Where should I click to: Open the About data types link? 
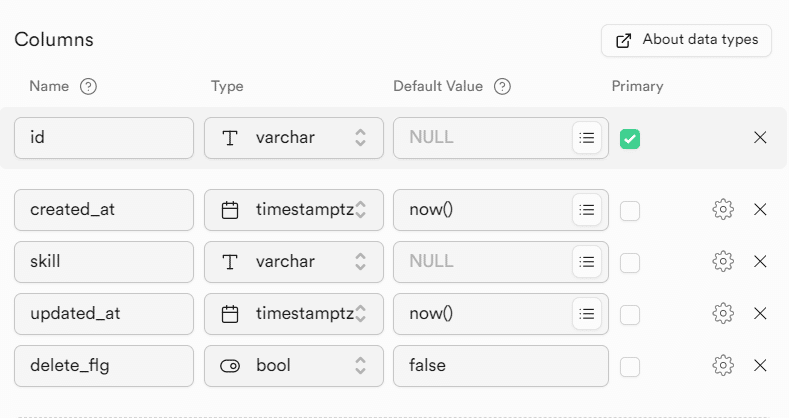point(686,40)
